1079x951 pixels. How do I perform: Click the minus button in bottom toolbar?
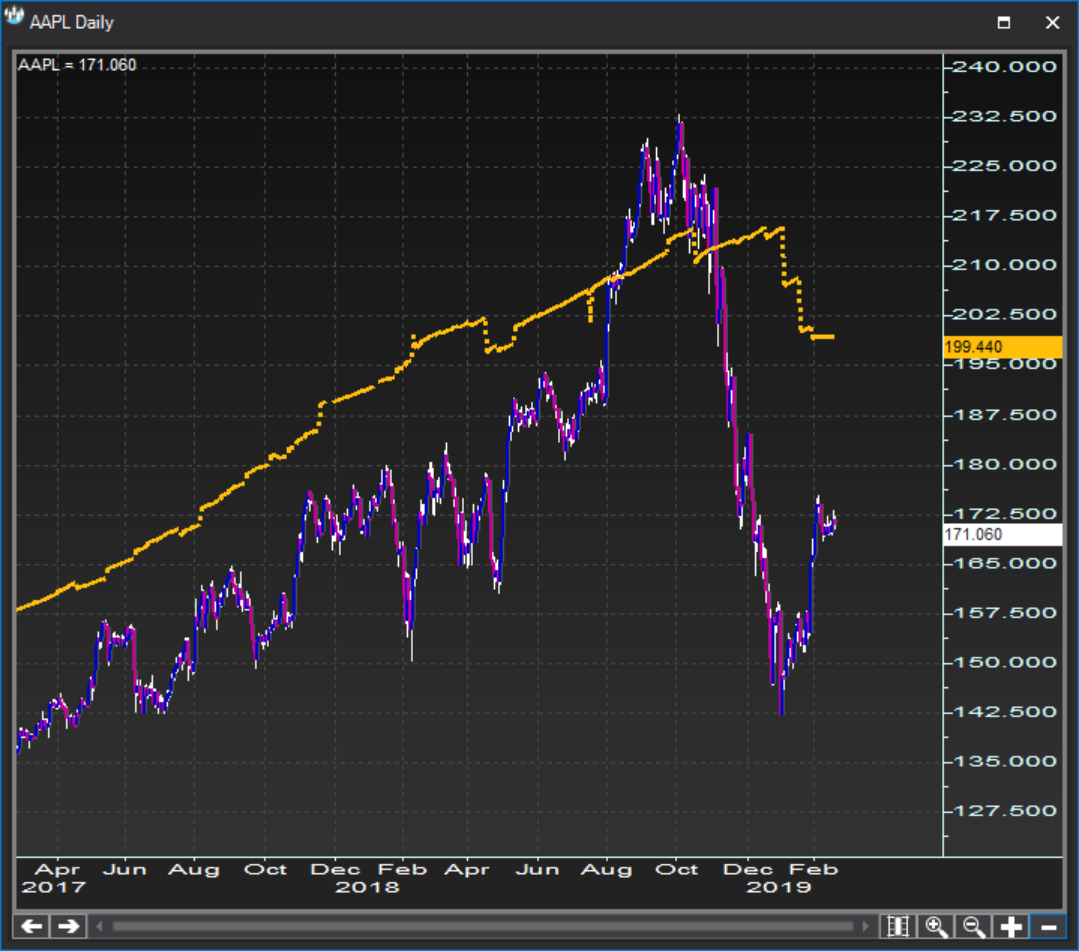(x=1048, y=926)
